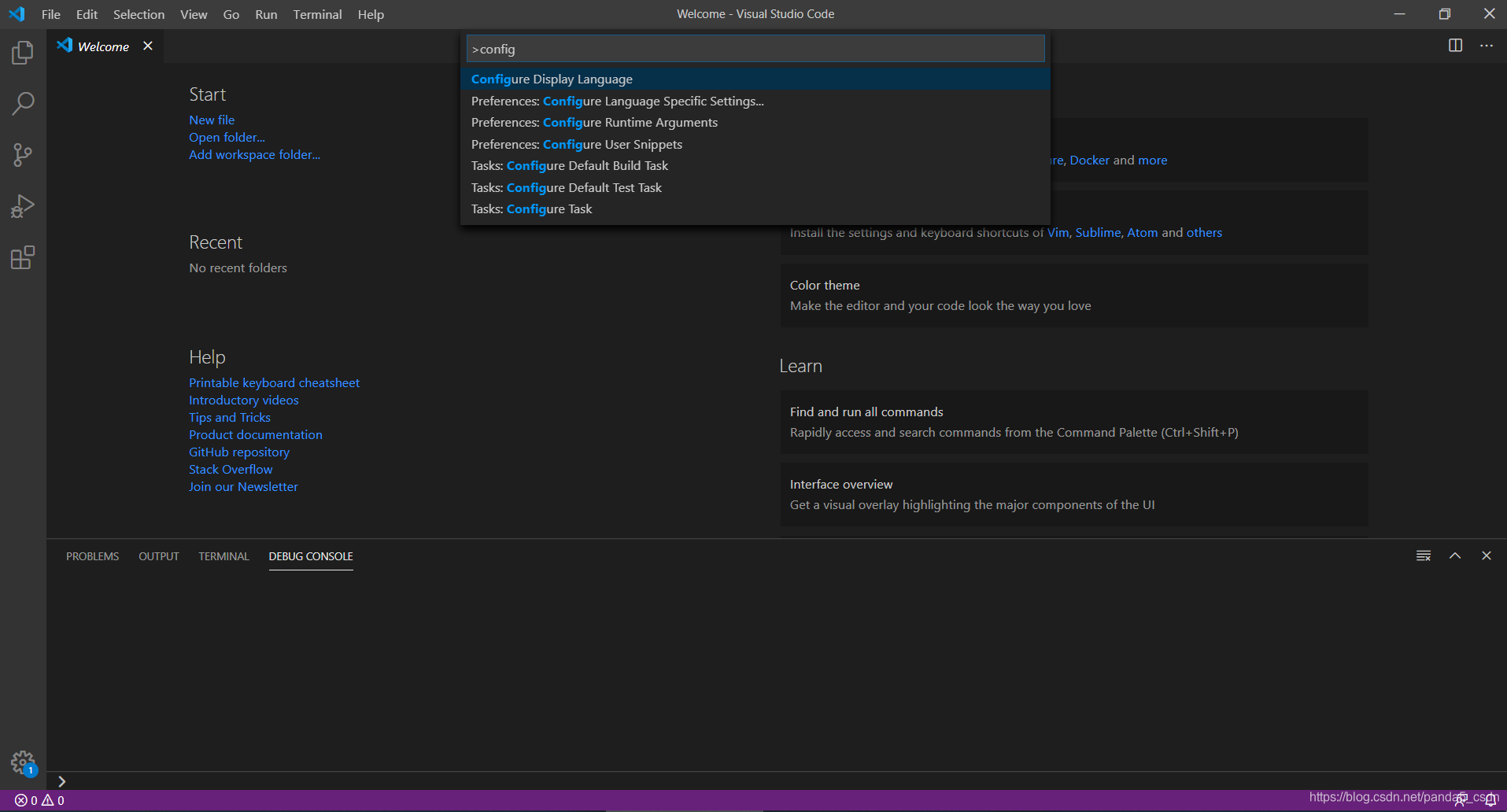Viewport: 1507px width, 812px height.
Task: Choose Configure Display Language command
Action: point(755,79)
